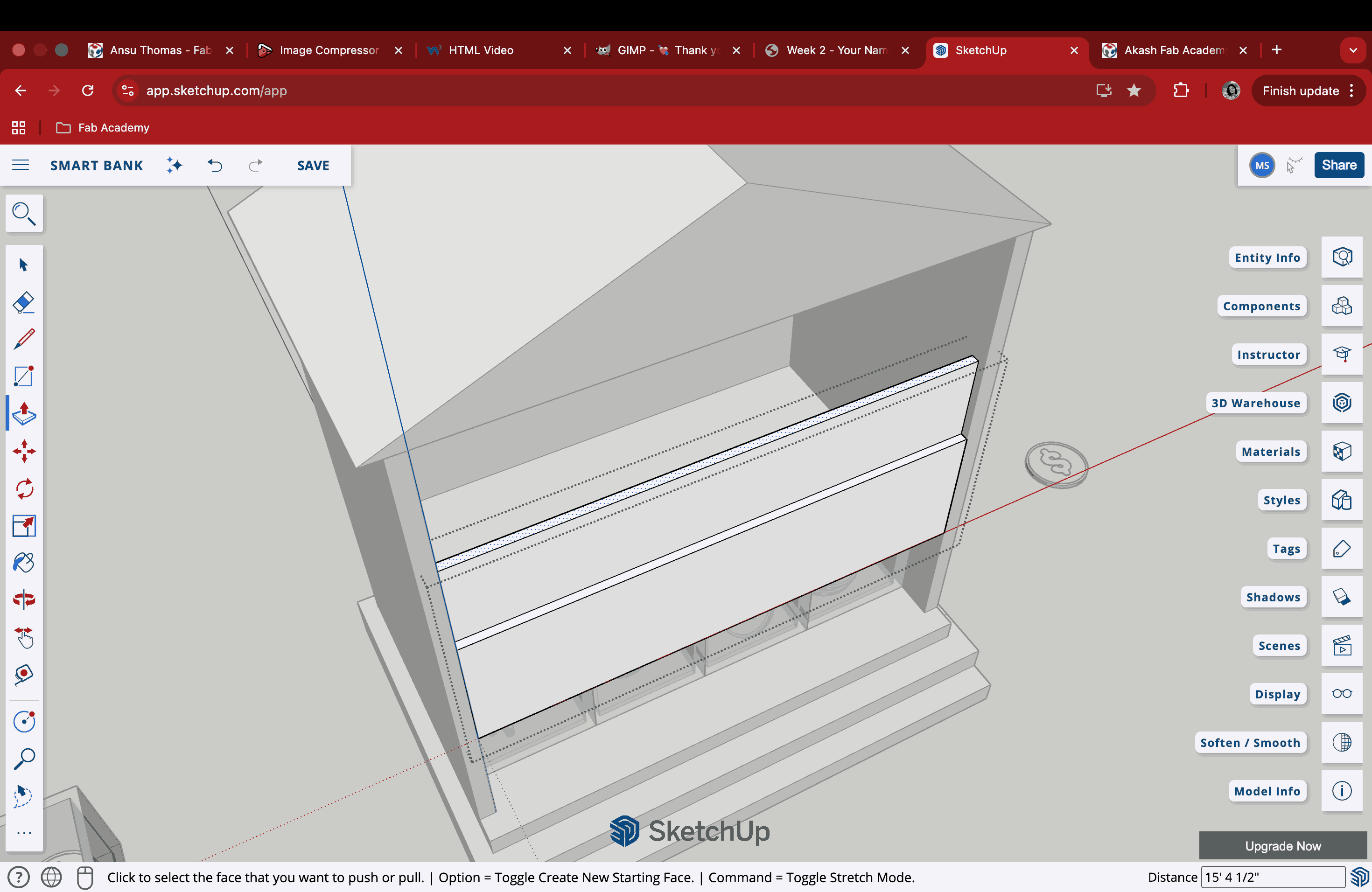Screen dimensions: 1372x892
Task: Select the Line pencil tool
Action: pos(24,339)
